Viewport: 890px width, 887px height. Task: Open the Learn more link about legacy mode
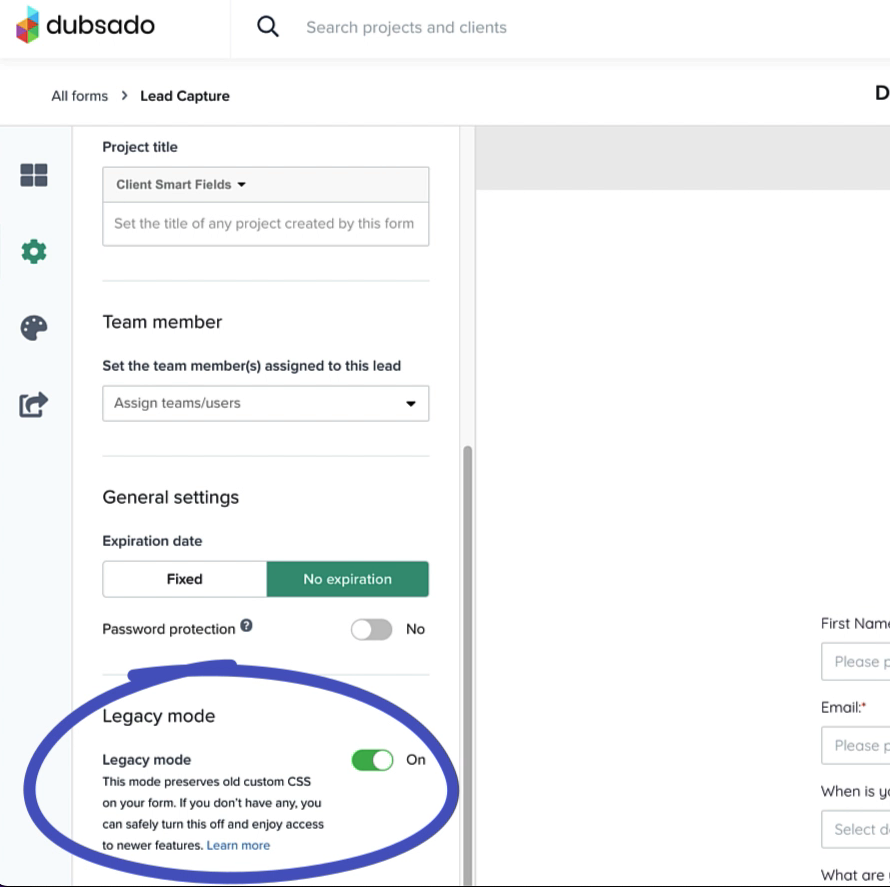tap(238, 845)
